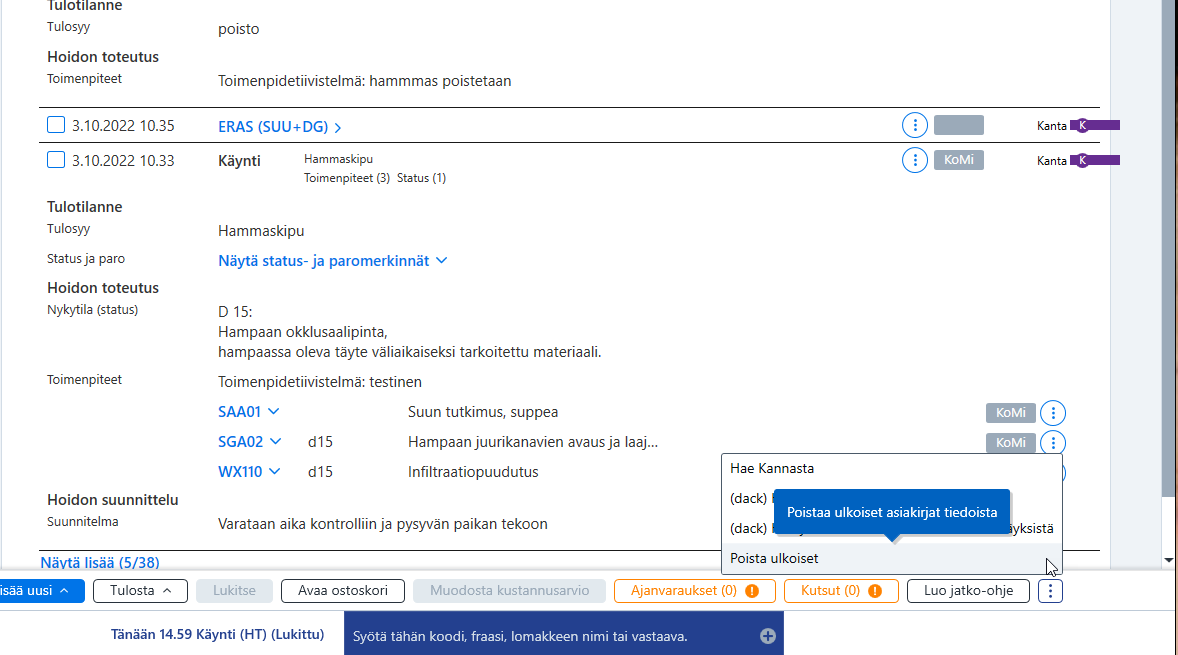Screen dimensions: 1178x655
Task: Click the vertical scrollbar thumb
Action: pos(1168,248)
